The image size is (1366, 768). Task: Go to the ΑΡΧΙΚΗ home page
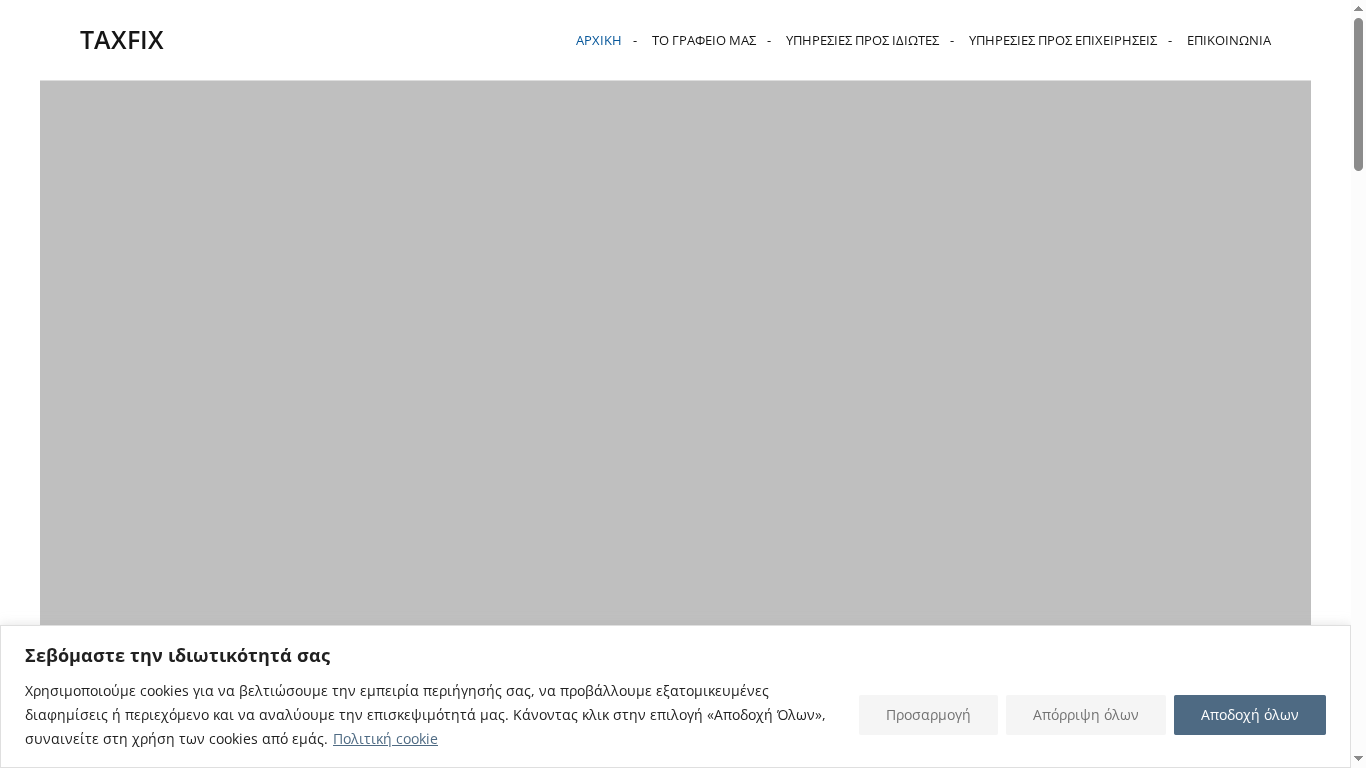pyautogui.click(x=598, y=40)
